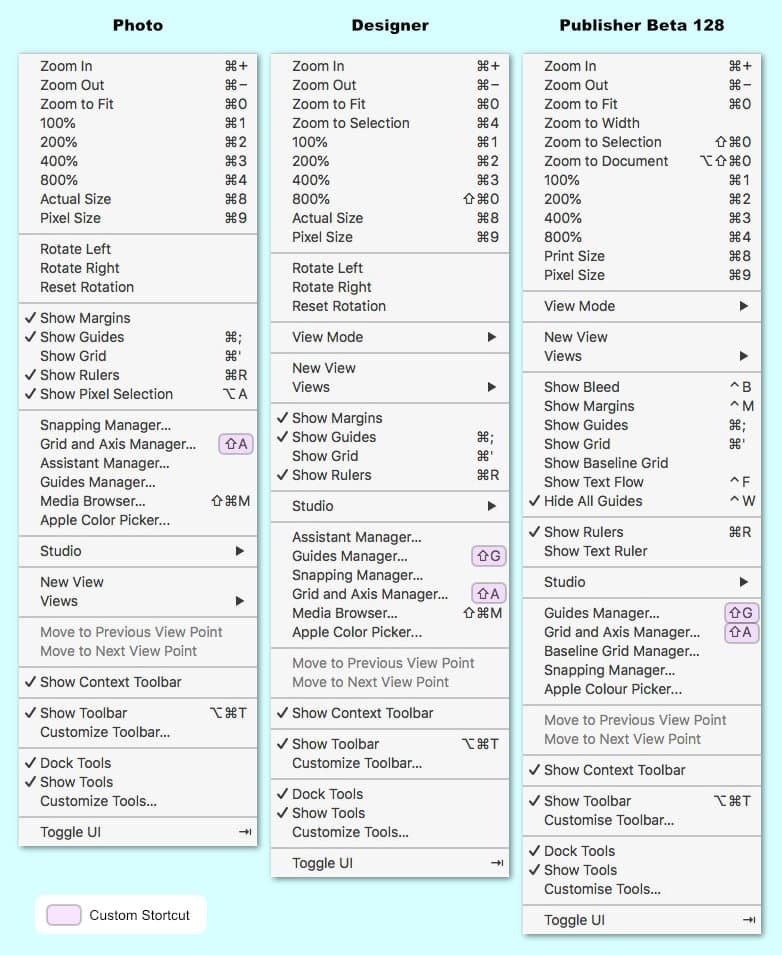Open Guides Manager in Photo menu
This screenshot has width=782, height=955.
click(x=138, y=482)
